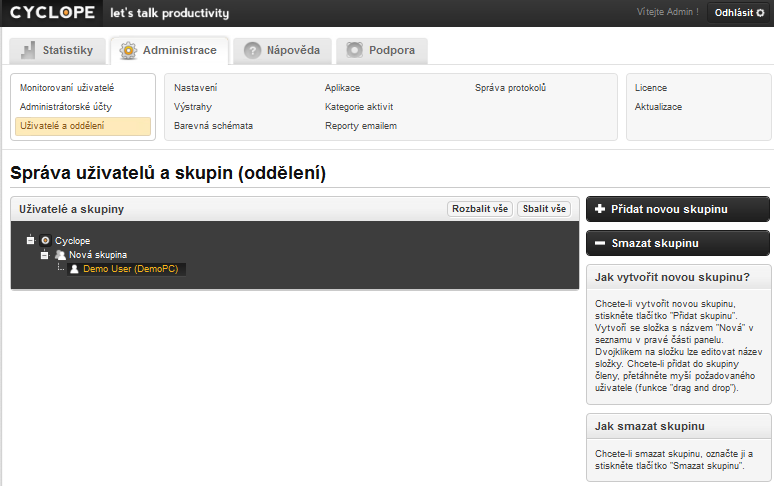Open Administrátorské účty

point(66,107)
